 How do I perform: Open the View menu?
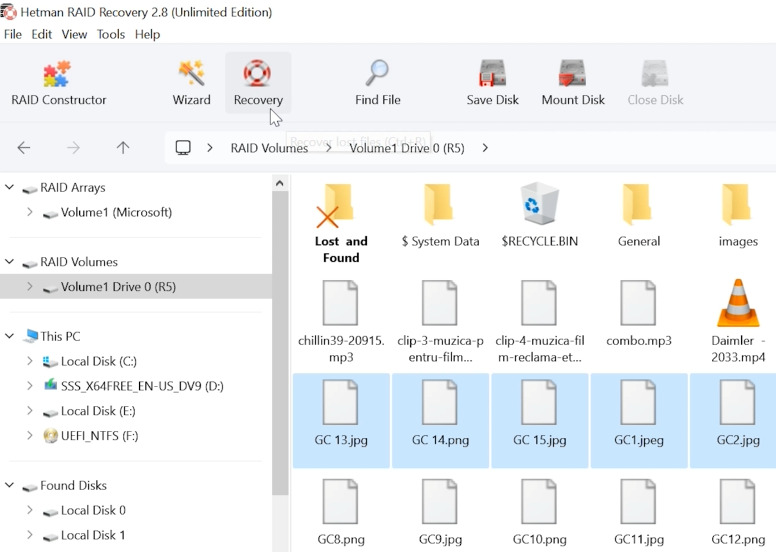[74, 34]
